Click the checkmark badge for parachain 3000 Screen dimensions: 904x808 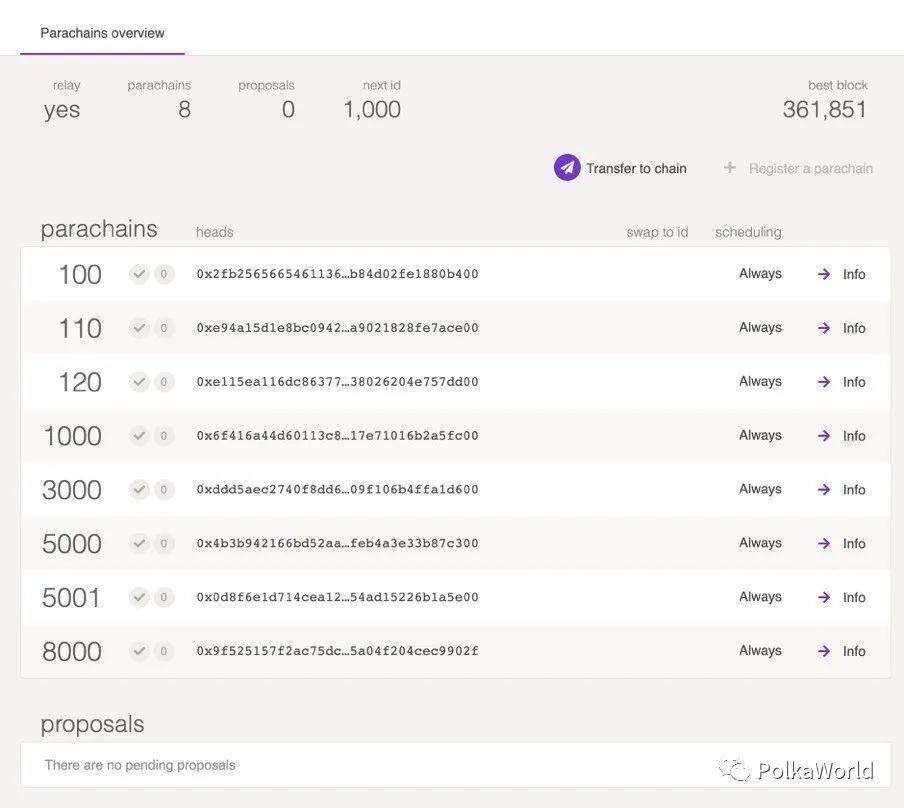pos(139,489)
